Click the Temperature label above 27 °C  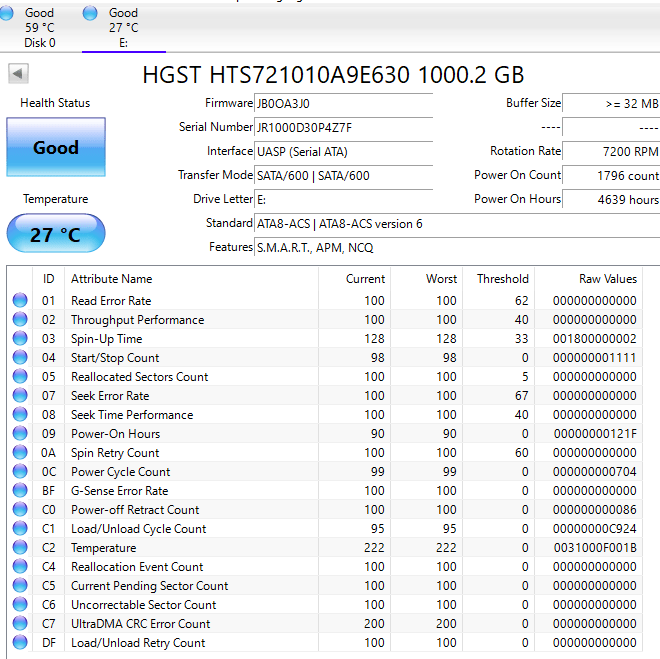coord(56,199)
